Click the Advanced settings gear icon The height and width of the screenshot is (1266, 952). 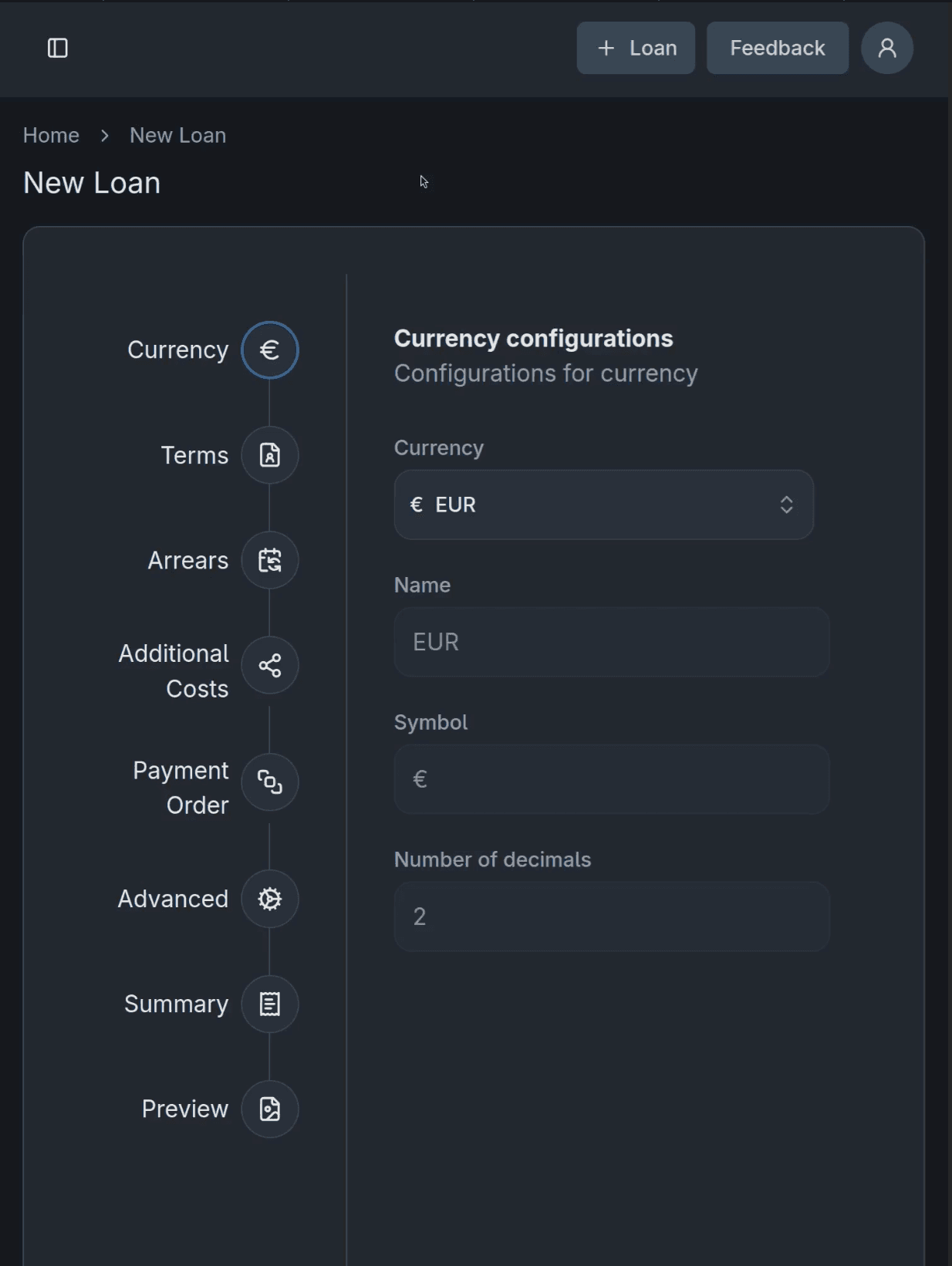(x=269, y=899)
